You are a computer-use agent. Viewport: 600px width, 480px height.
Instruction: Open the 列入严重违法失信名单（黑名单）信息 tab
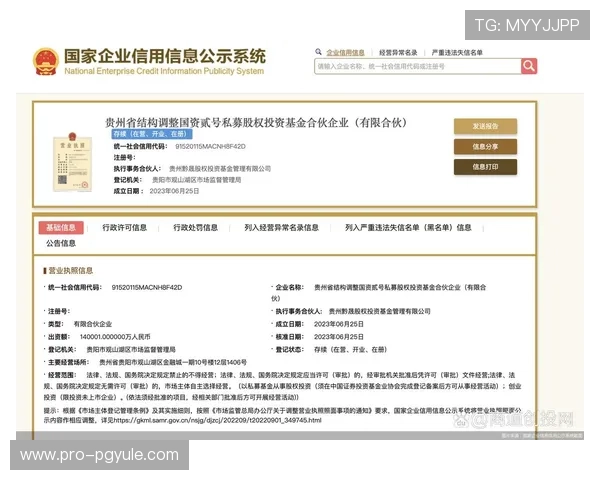(408, 228)
